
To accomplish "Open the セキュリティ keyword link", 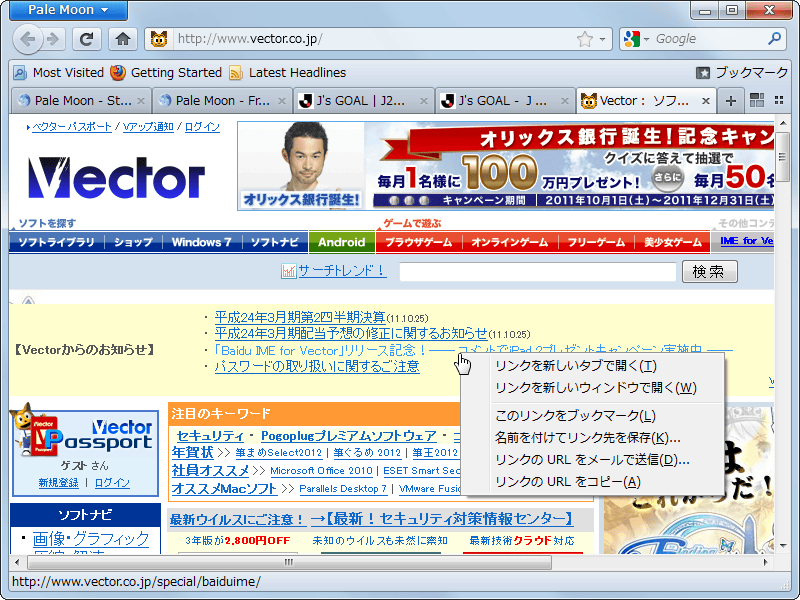I will 210,436.
